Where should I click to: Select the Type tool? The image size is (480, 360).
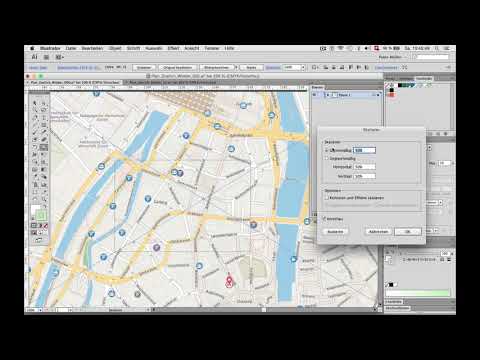[x=44, y=117]
